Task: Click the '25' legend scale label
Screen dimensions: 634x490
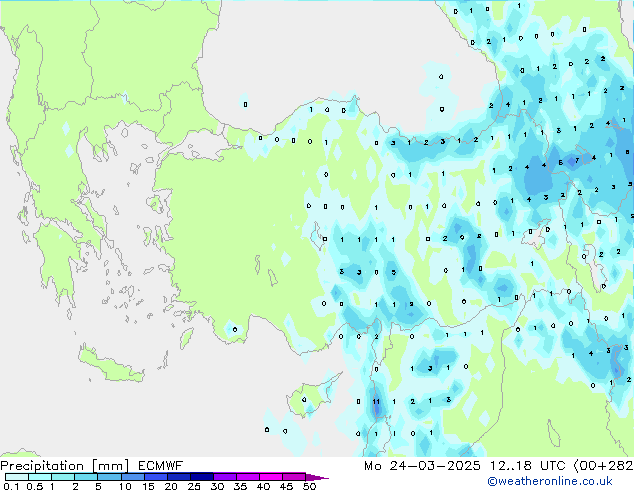Action: pyautogui.click(x=194, y=486)
